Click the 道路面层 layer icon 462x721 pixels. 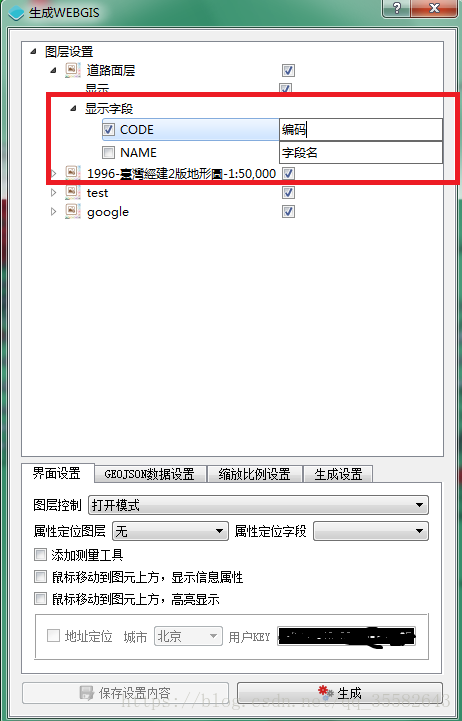pos(73,70)
